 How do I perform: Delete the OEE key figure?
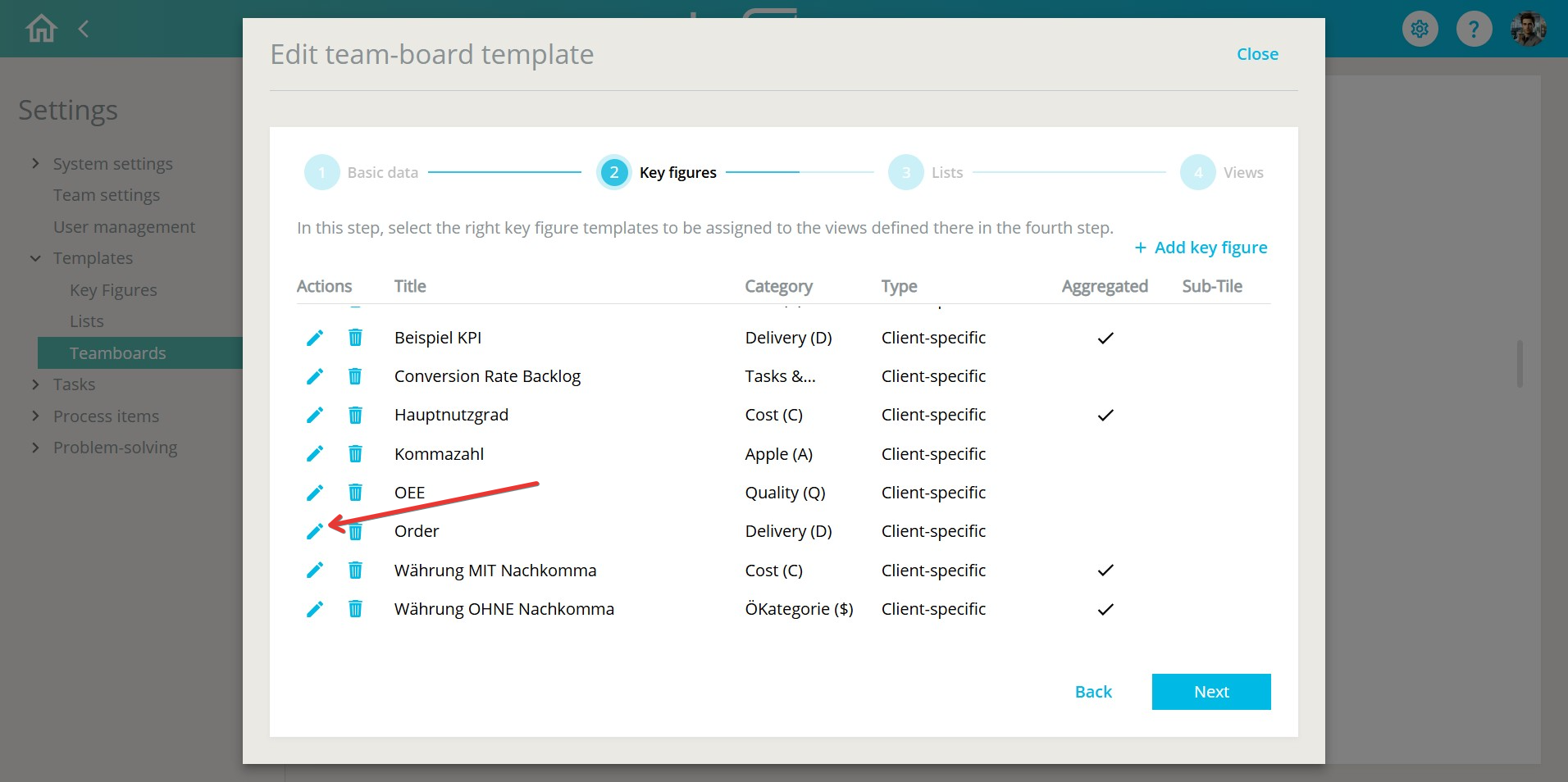coord(355,493)
